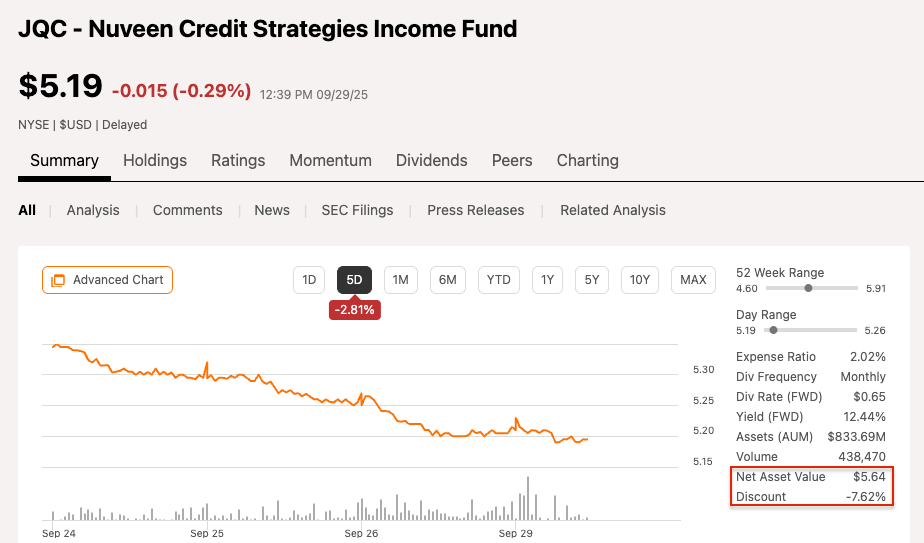Open the Holdings tab
Screen dimensions: 924x543
coord(155,161)
